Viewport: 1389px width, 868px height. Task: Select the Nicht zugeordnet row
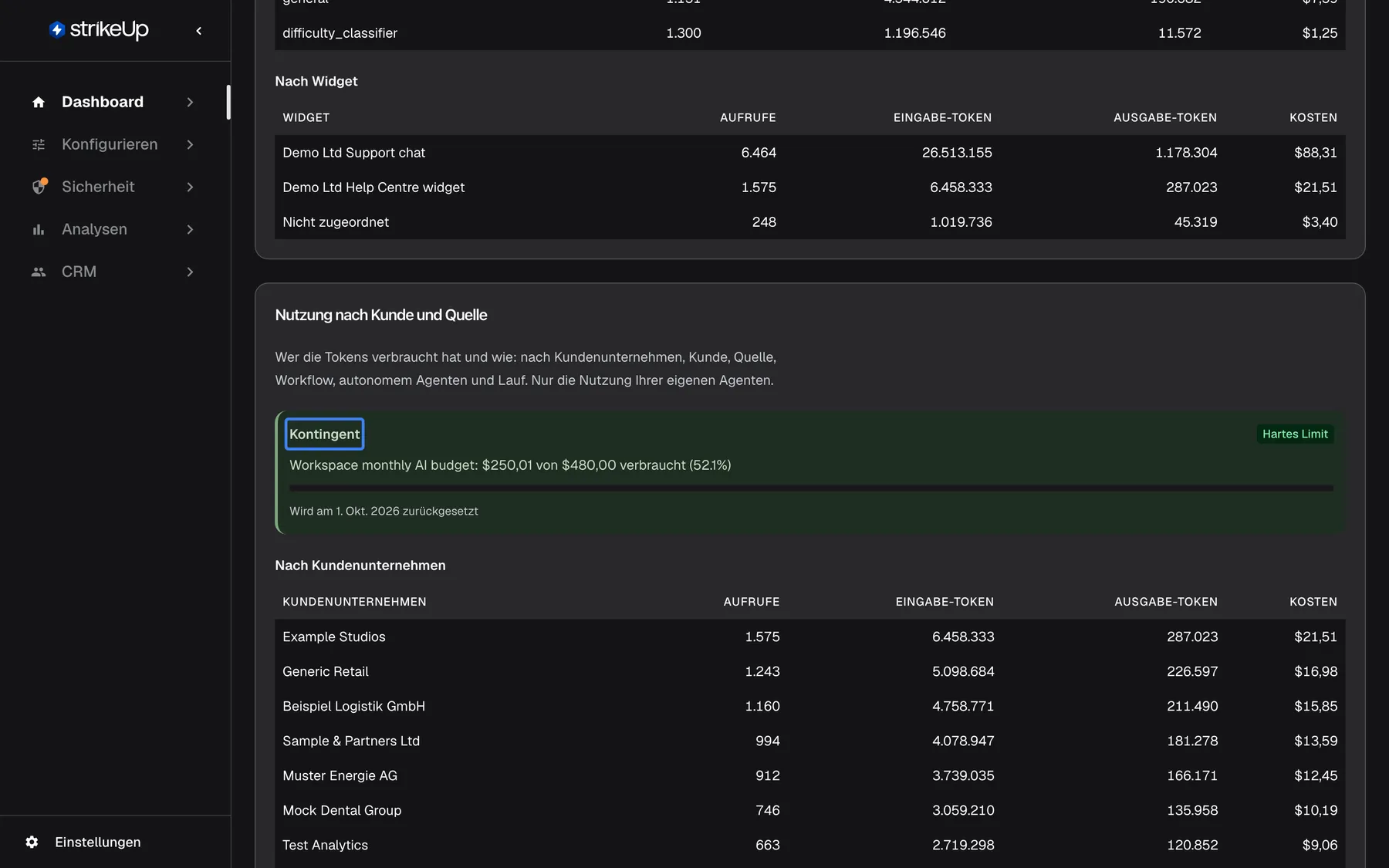tap(810, 222)
